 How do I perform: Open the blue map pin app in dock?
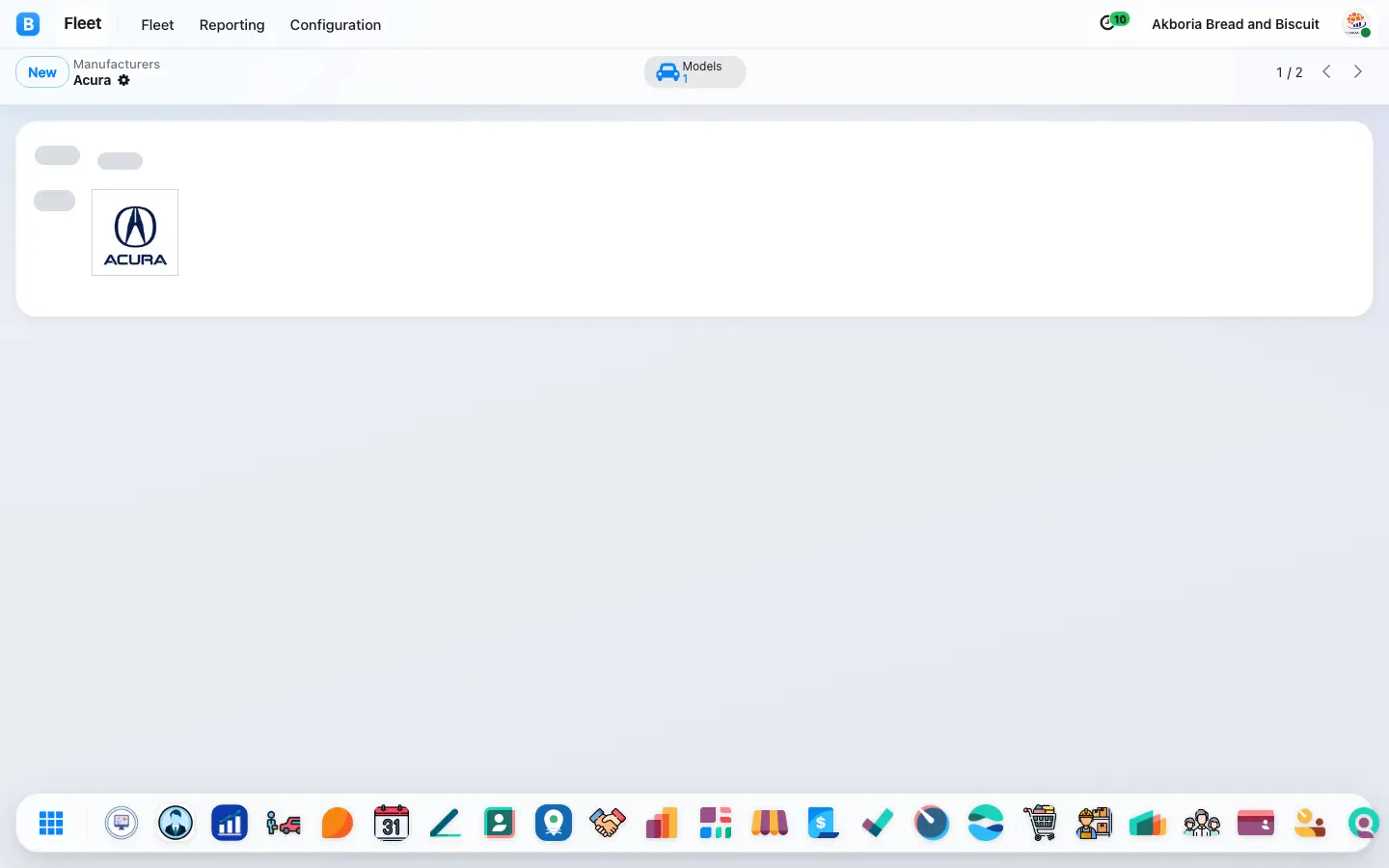coord(554,823)
